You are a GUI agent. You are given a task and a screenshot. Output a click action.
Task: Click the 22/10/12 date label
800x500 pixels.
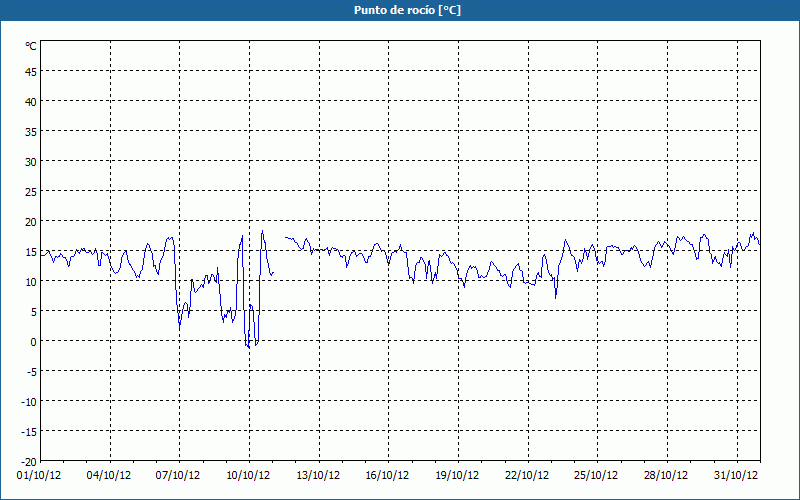(x=527, y=476)
